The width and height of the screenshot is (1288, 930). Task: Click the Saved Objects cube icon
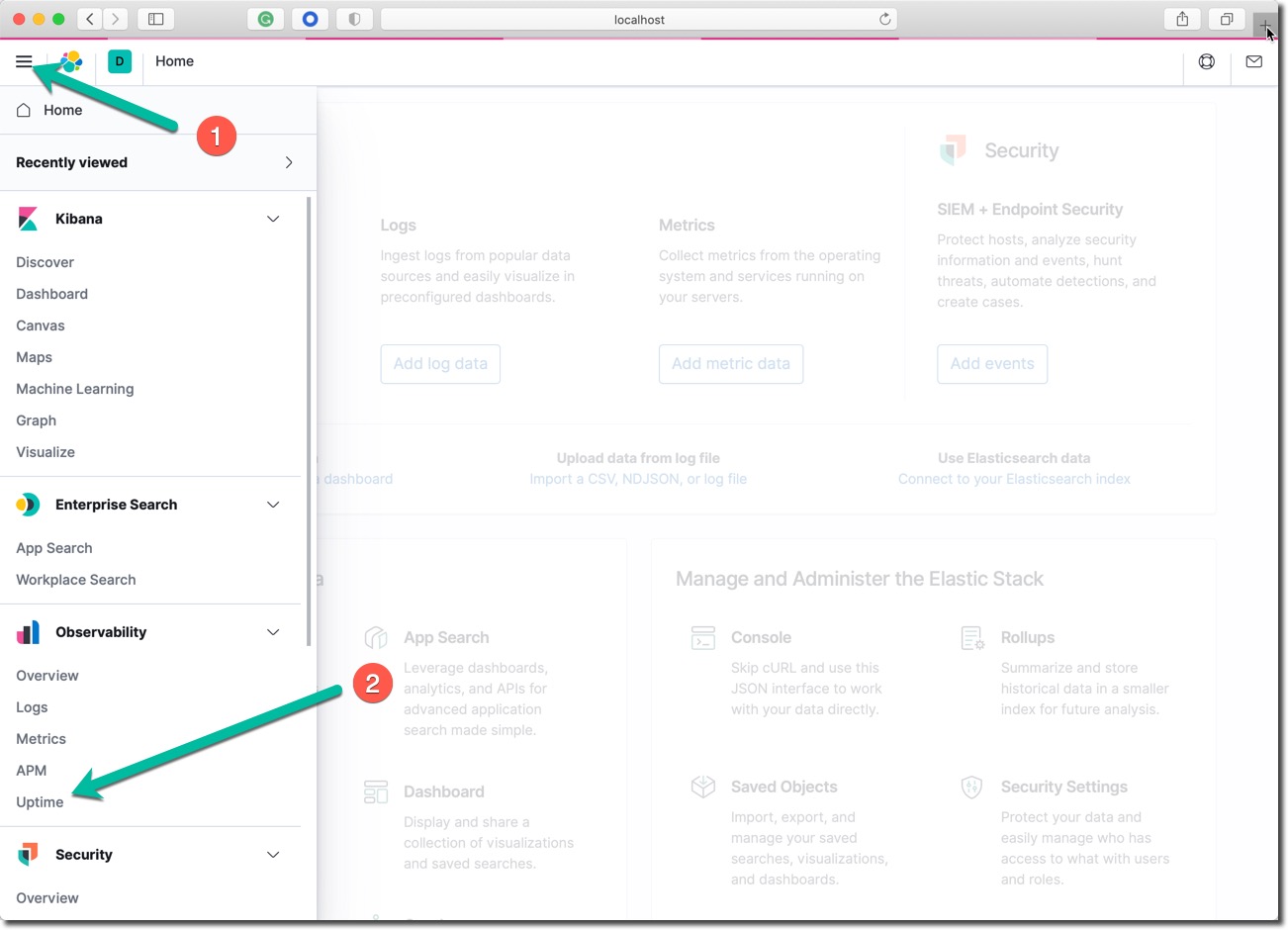[x=703, y=788]
